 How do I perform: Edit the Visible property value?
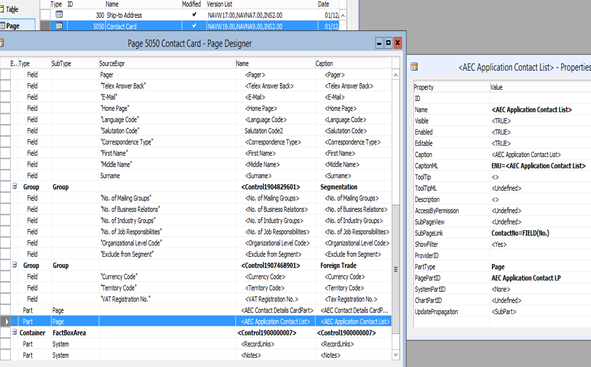coord(540,121)
